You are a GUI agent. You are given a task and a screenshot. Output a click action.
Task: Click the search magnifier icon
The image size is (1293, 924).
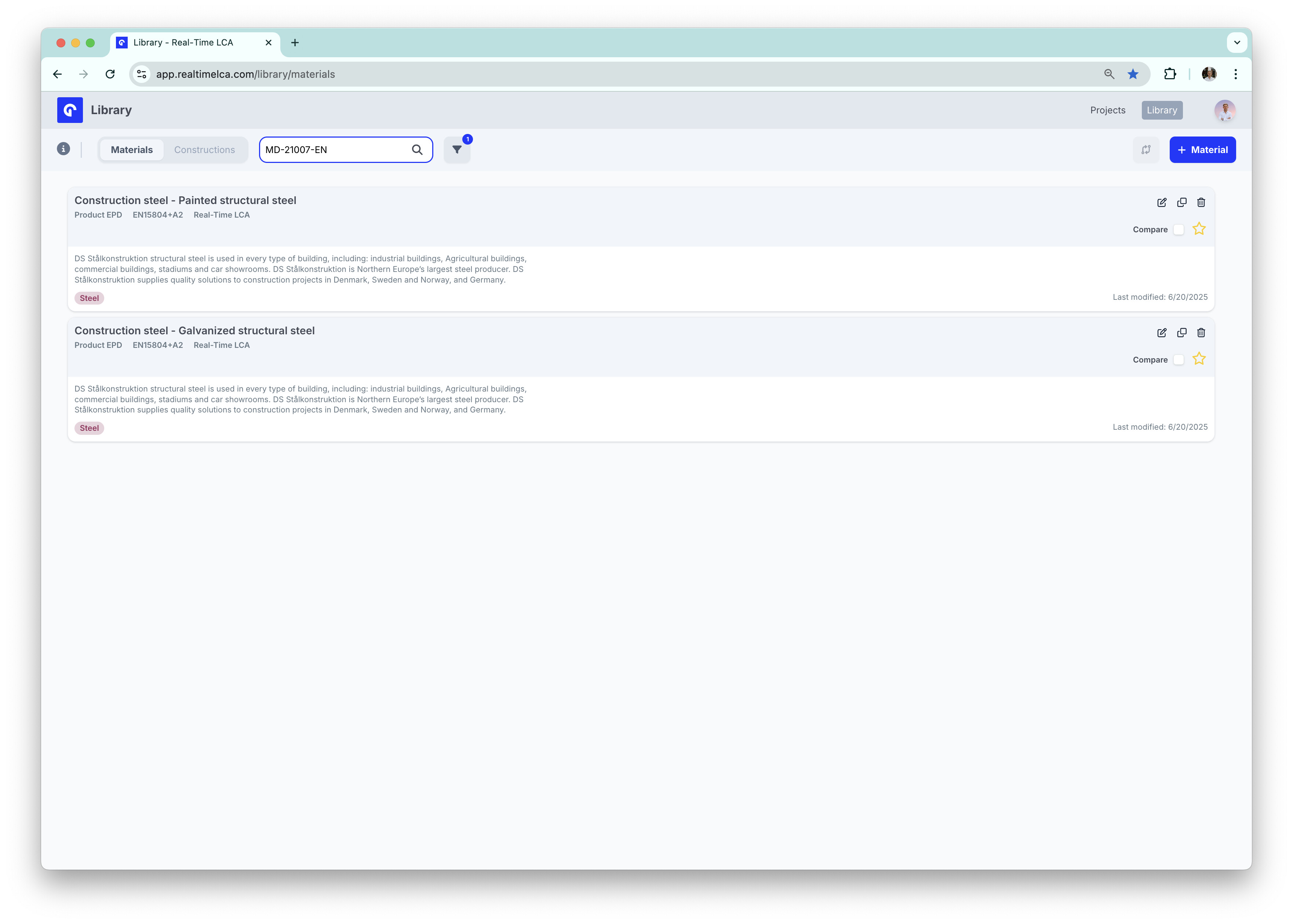point(417,150)
